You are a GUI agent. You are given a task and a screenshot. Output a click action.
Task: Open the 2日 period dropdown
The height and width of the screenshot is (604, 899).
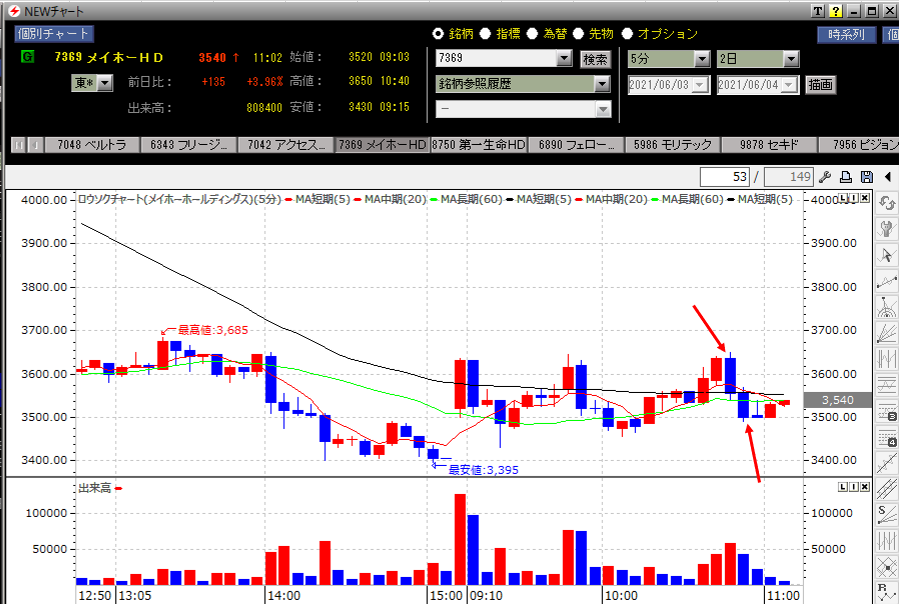point(791,59)
